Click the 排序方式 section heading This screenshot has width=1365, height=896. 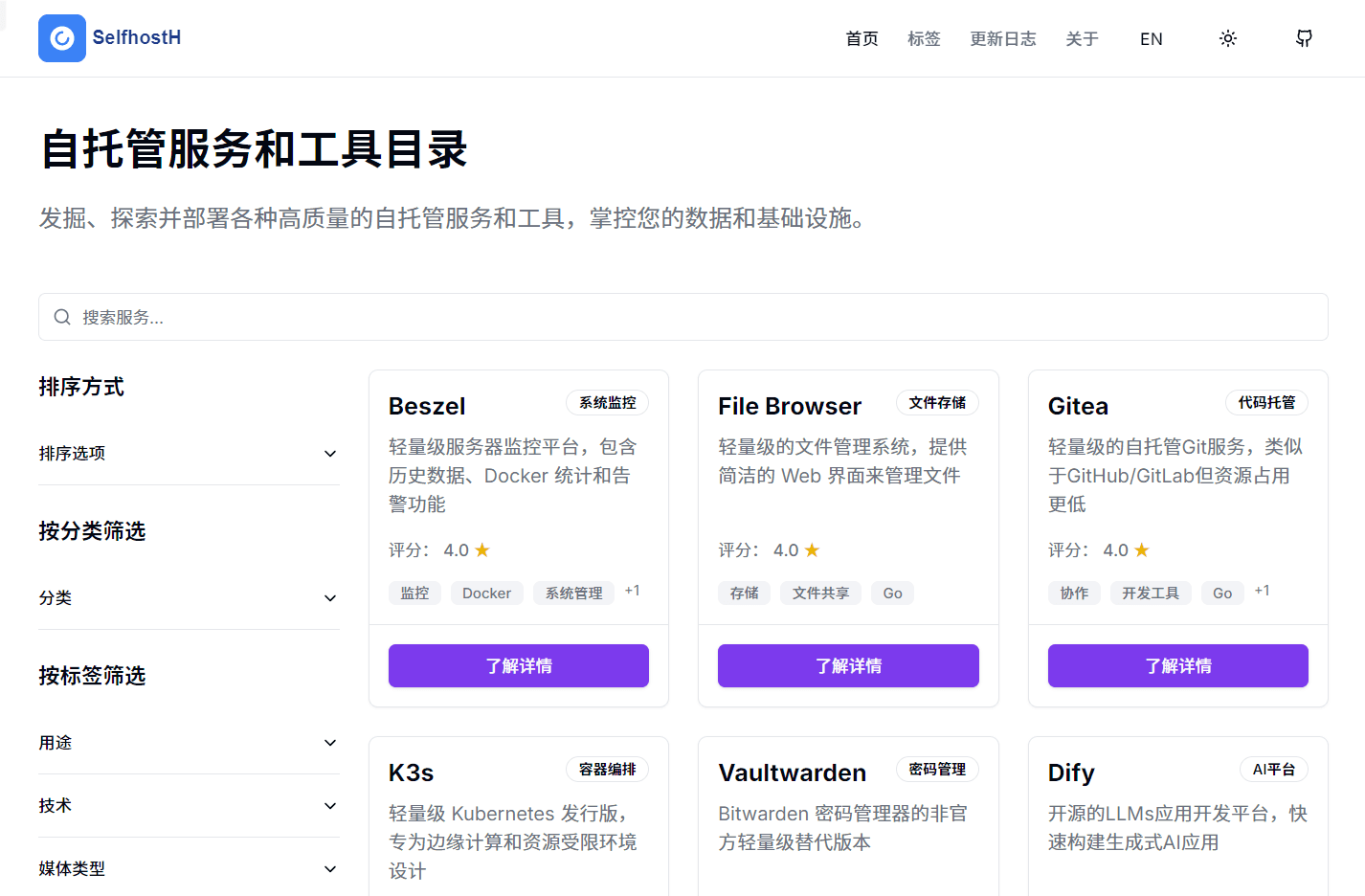click(x=81, y=387)
